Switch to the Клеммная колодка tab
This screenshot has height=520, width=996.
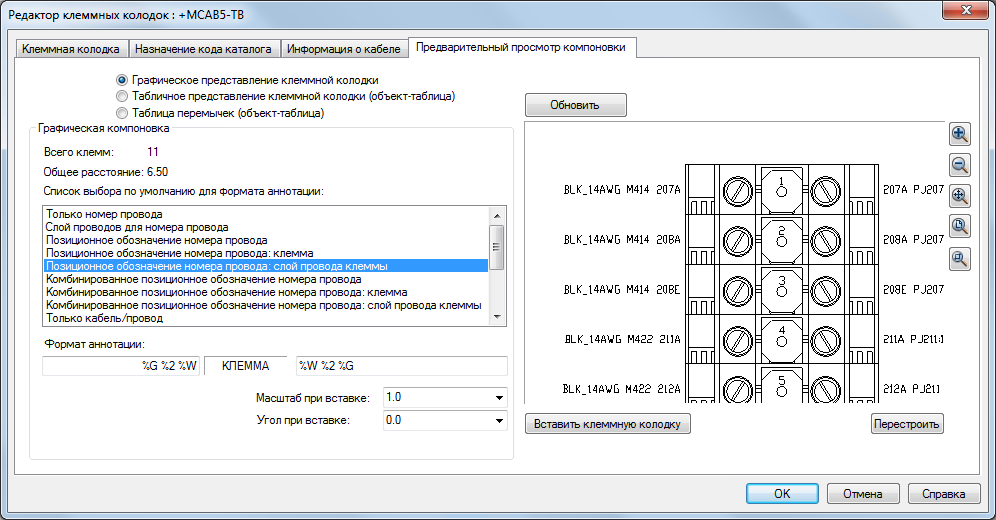click(x=71, y=49)
